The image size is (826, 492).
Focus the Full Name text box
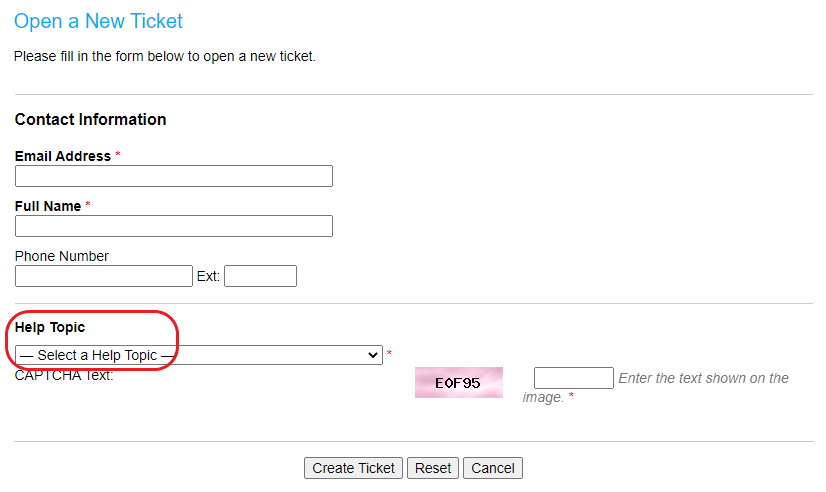[174, 226]
